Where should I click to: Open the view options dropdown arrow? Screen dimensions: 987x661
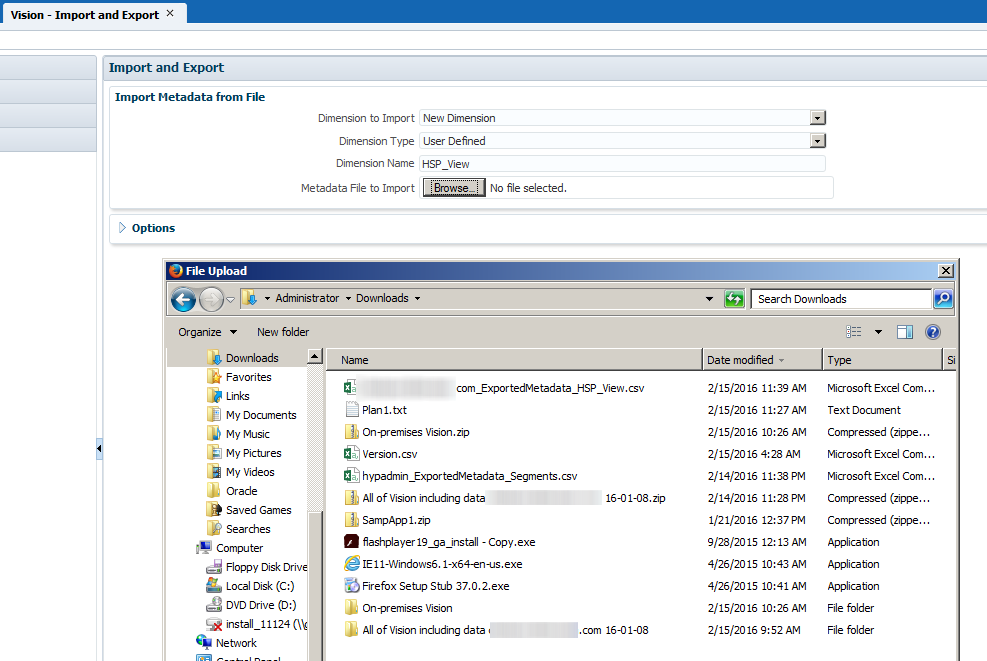tap(878, 332)
